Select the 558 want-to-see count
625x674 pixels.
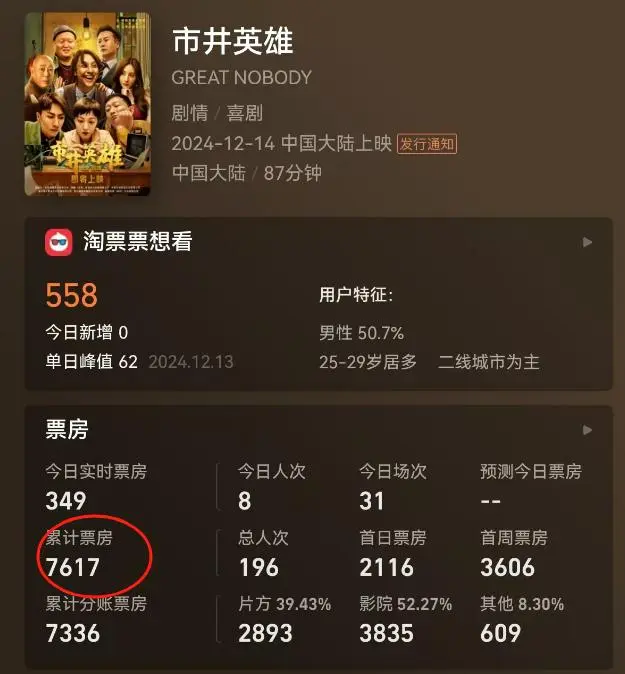[x=72, y=295]
